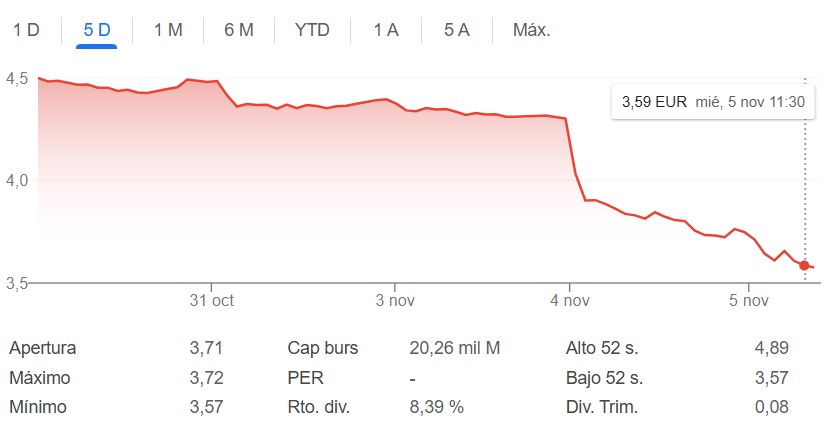
Task: Click the Cap burs label
Action: point(322,349)
